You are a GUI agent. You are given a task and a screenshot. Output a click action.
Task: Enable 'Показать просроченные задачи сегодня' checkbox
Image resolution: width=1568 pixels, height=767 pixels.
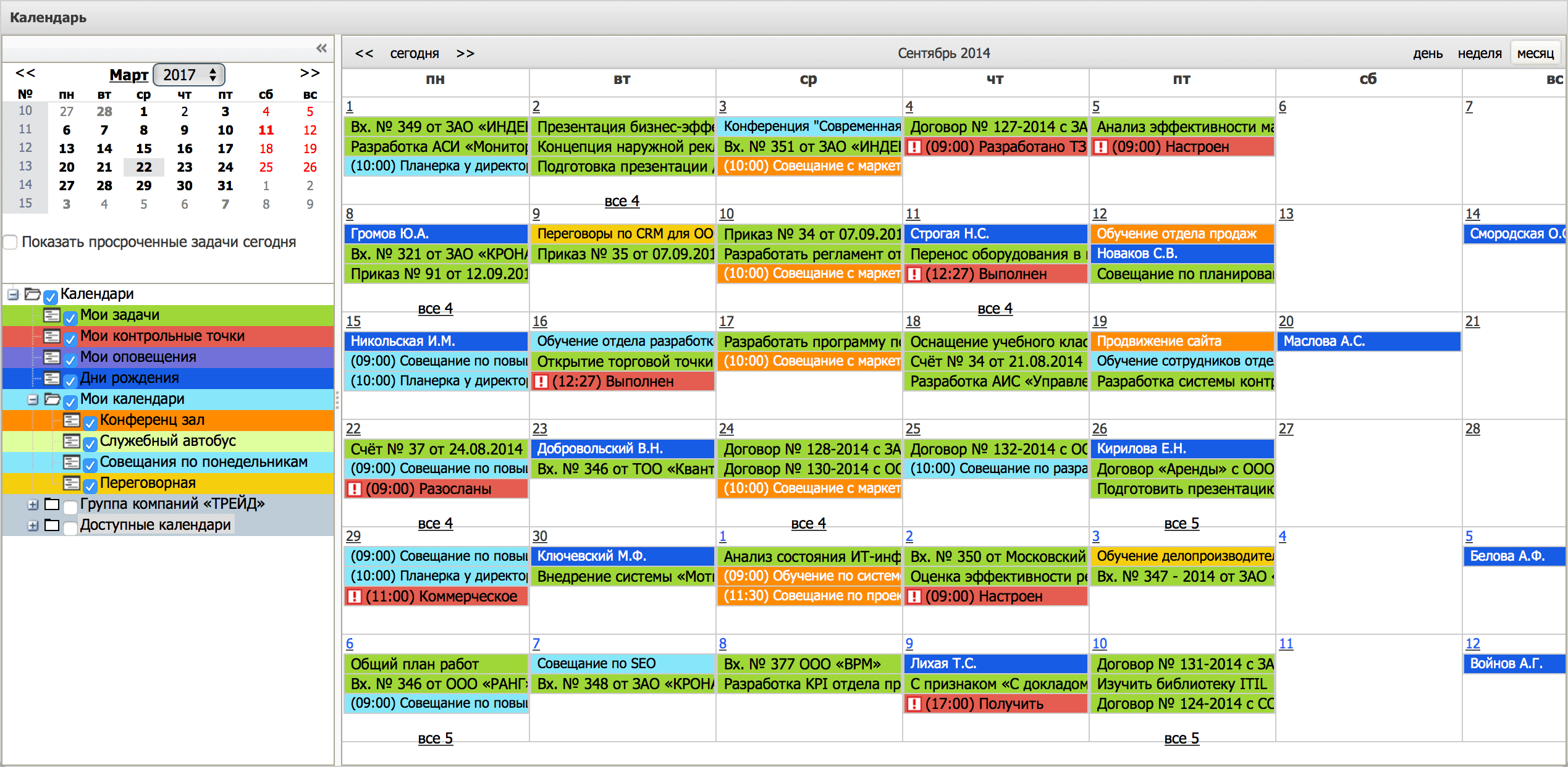(11, 242)
